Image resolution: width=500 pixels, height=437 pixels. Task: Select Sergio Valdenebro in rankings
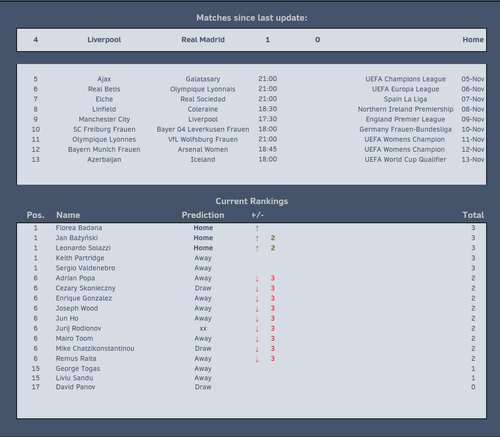tap(85, 268)
